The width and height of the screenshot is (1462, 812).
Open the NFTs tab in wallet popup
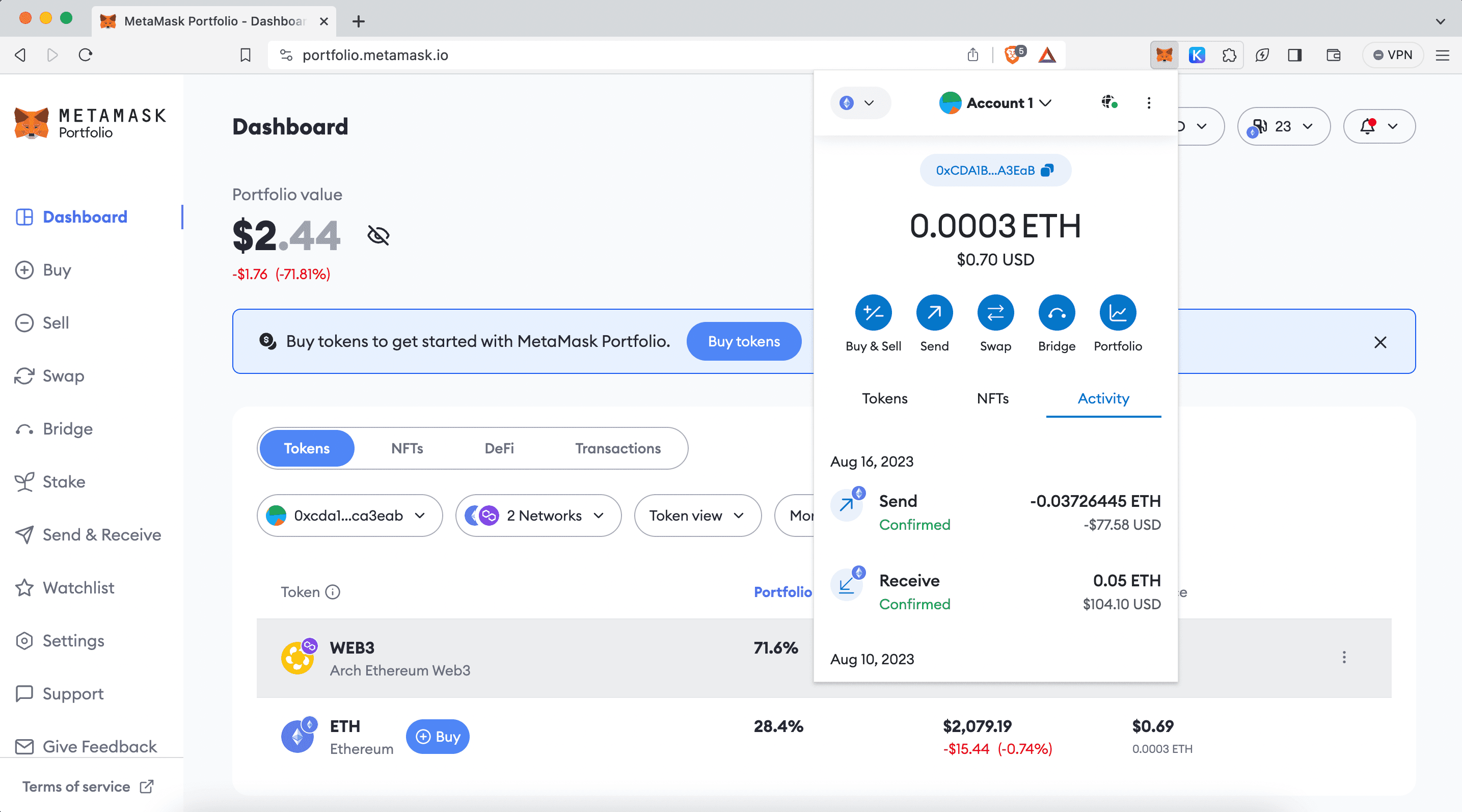point(993,398)
